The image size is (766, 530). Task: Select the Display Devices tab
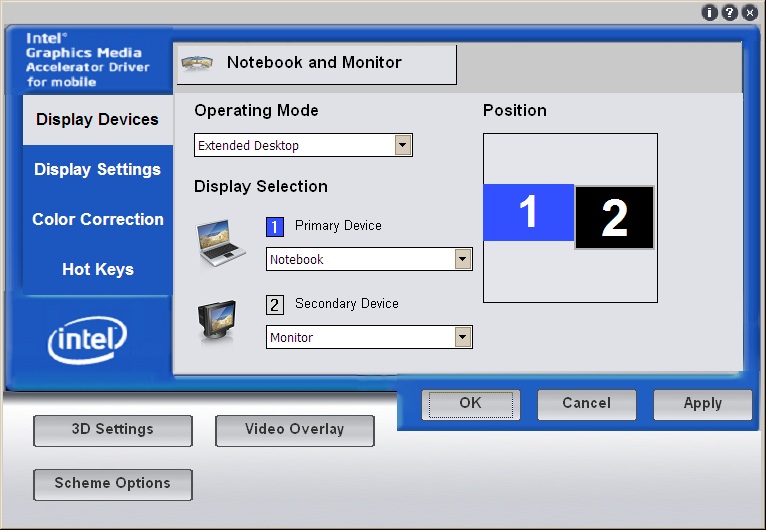98,120
